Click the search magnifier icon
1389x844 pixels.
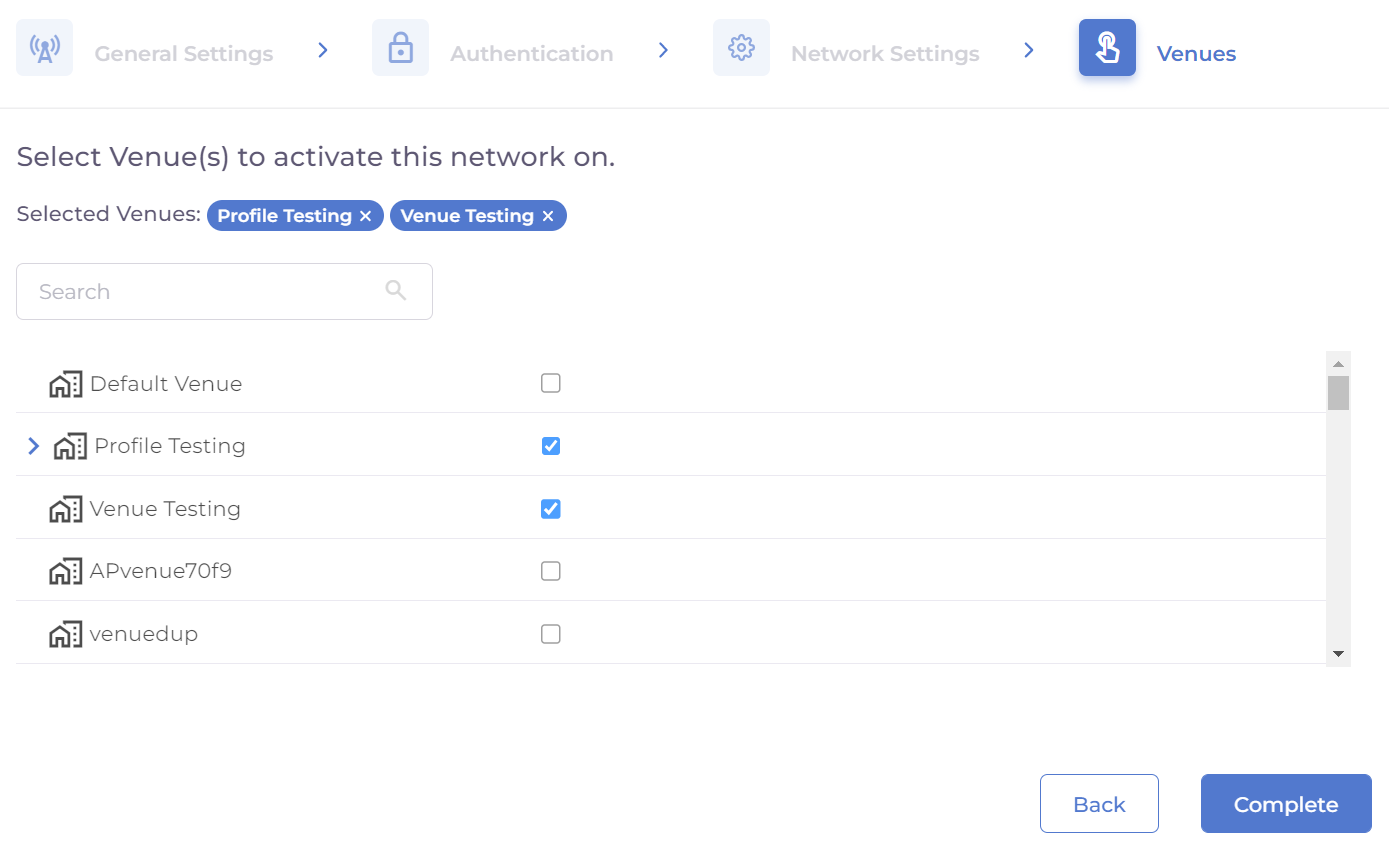pos(396,291)
